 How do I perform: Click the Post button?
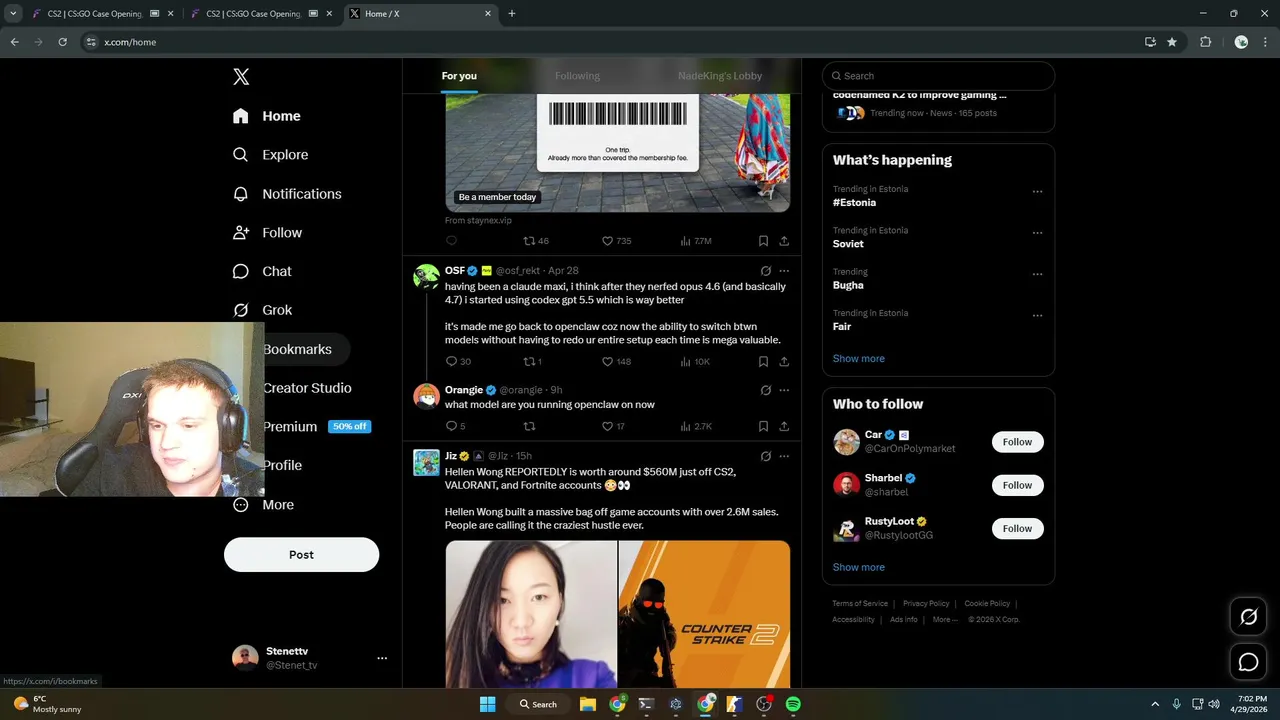[301, 555]
